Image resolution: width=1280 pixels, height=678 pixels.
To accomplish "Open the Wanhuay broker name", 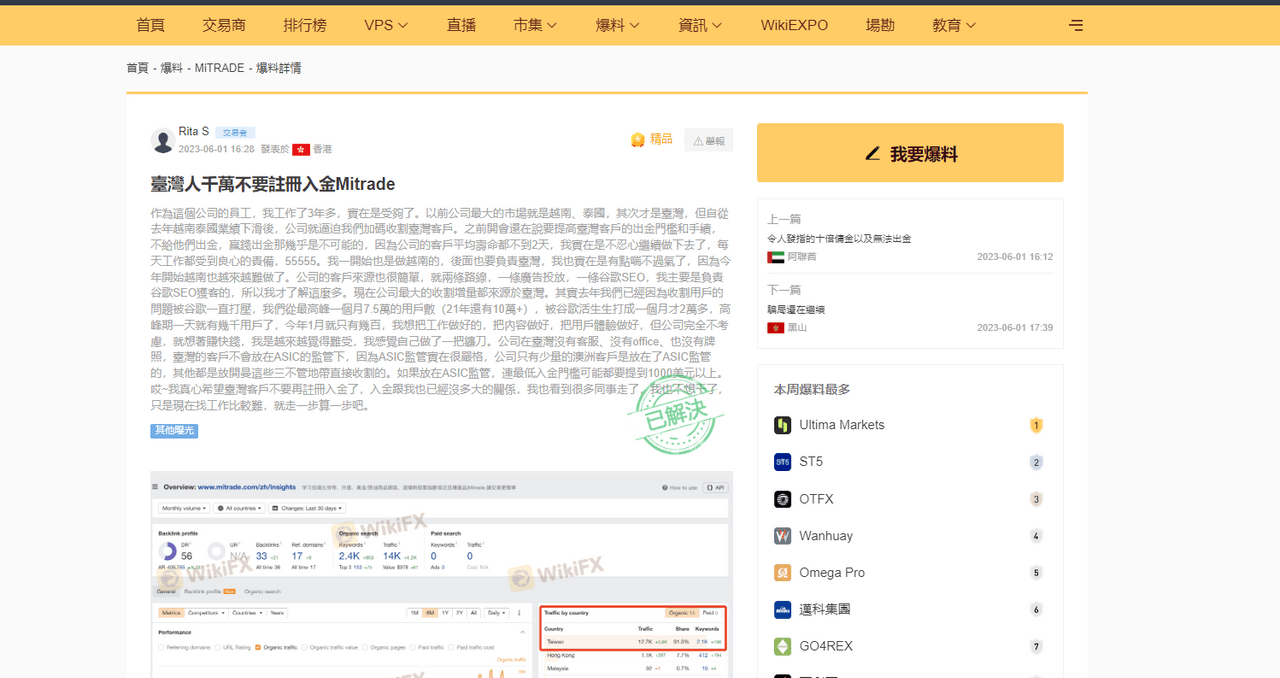I will click(826, 536).
